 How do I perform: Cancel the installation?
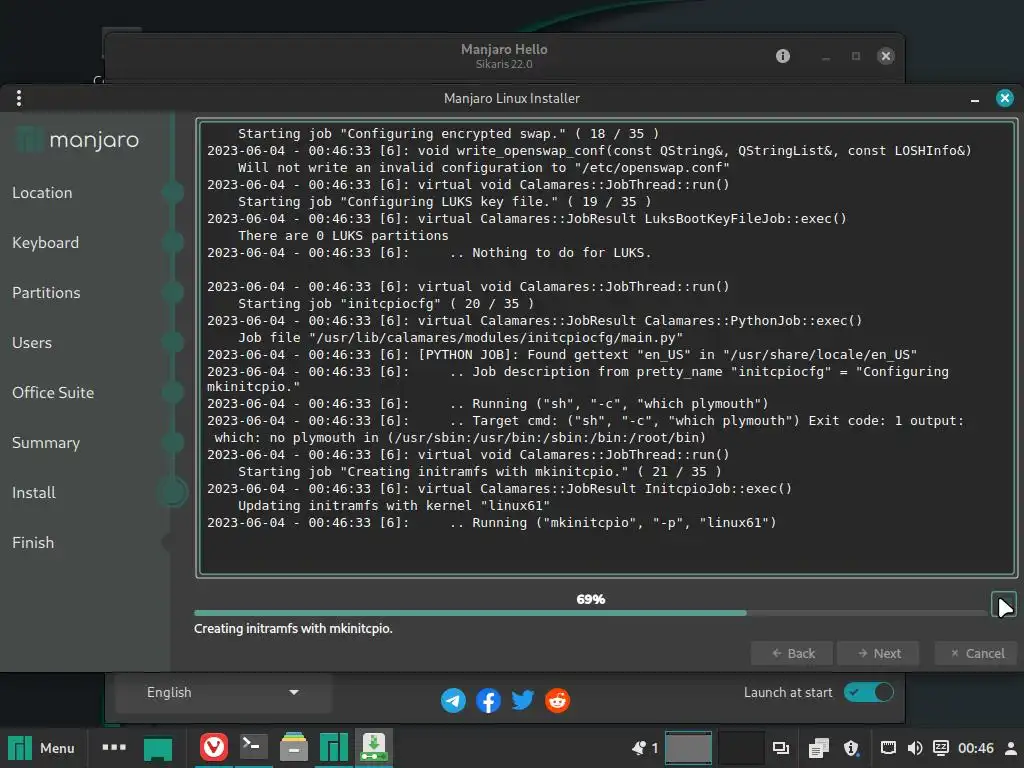976,653
